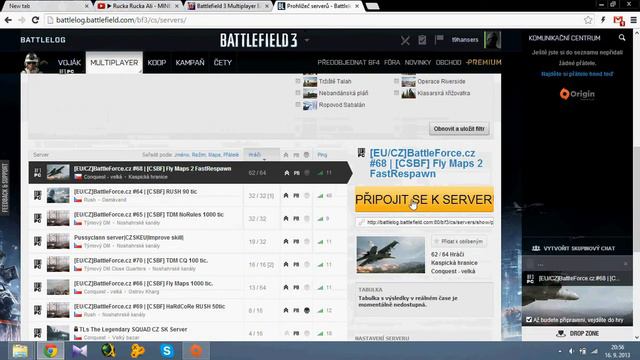Open the Voják menu tab
640x360 pixels.
(69, 62)
